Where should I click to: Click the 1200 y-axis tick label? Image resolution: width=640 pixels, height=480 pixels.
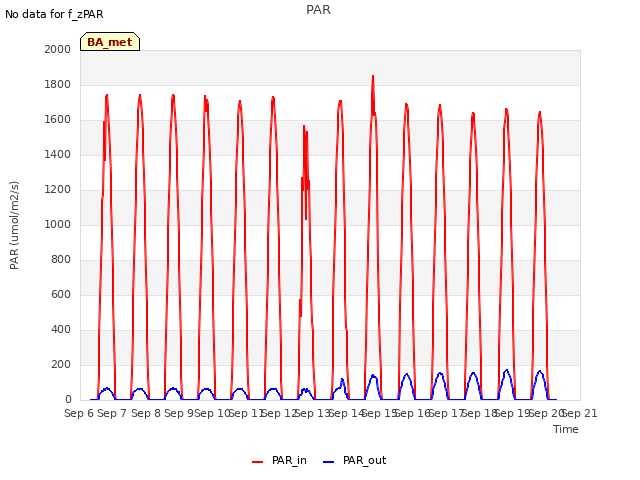(x=58, y=189)
